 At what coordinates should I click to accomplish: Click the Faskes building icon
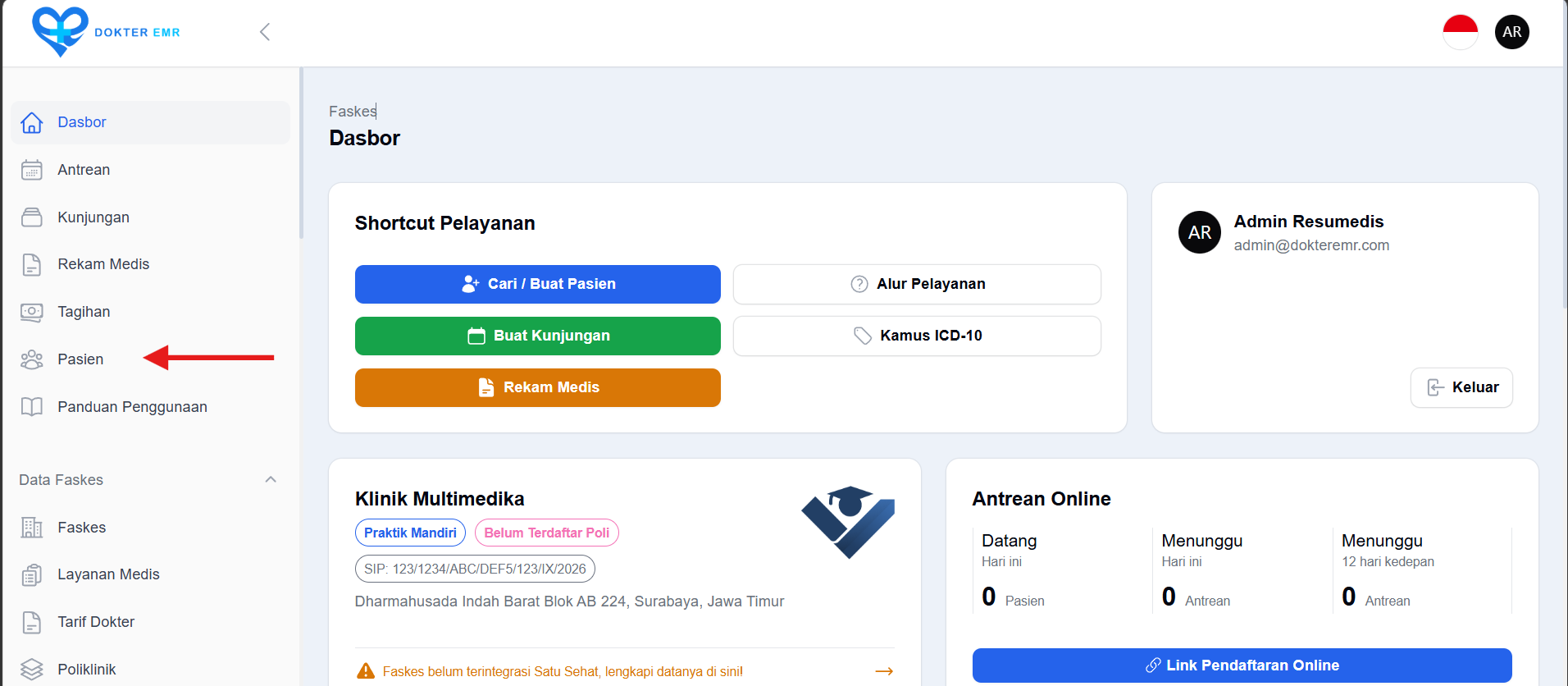[x=32, y=528]
